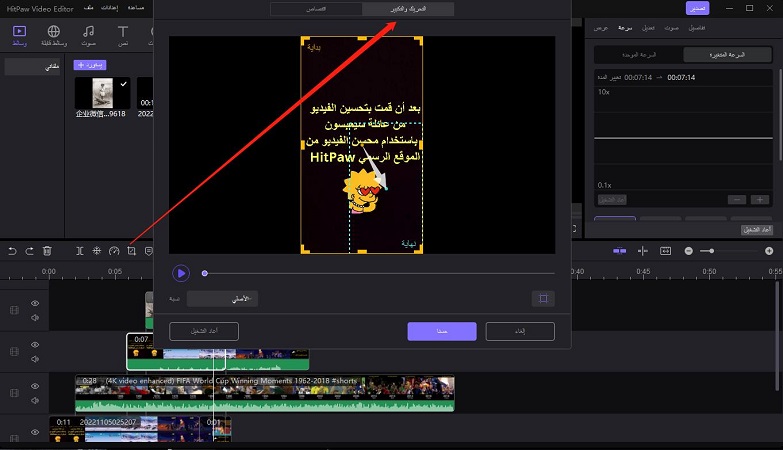Mute the top timeline track
The width and height of the screenshot is (783, 450).
[35, 317]
